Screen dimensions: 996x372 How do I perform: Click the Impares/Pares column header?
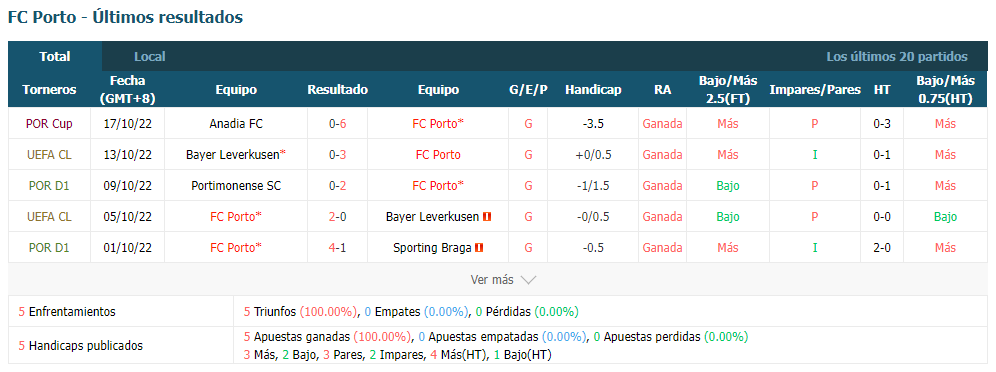click(815, 90)
